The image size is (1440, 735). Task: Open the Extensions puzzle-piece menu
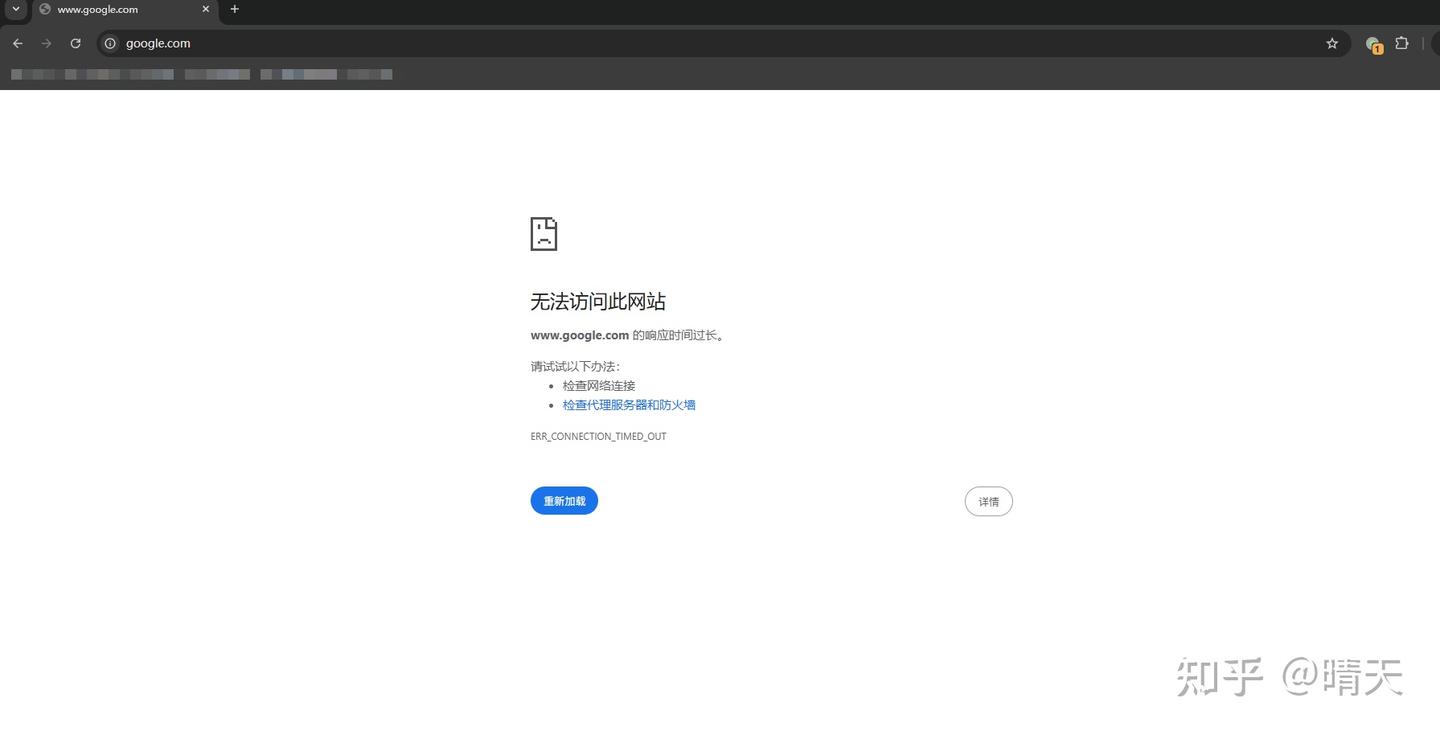[1402, 43]
